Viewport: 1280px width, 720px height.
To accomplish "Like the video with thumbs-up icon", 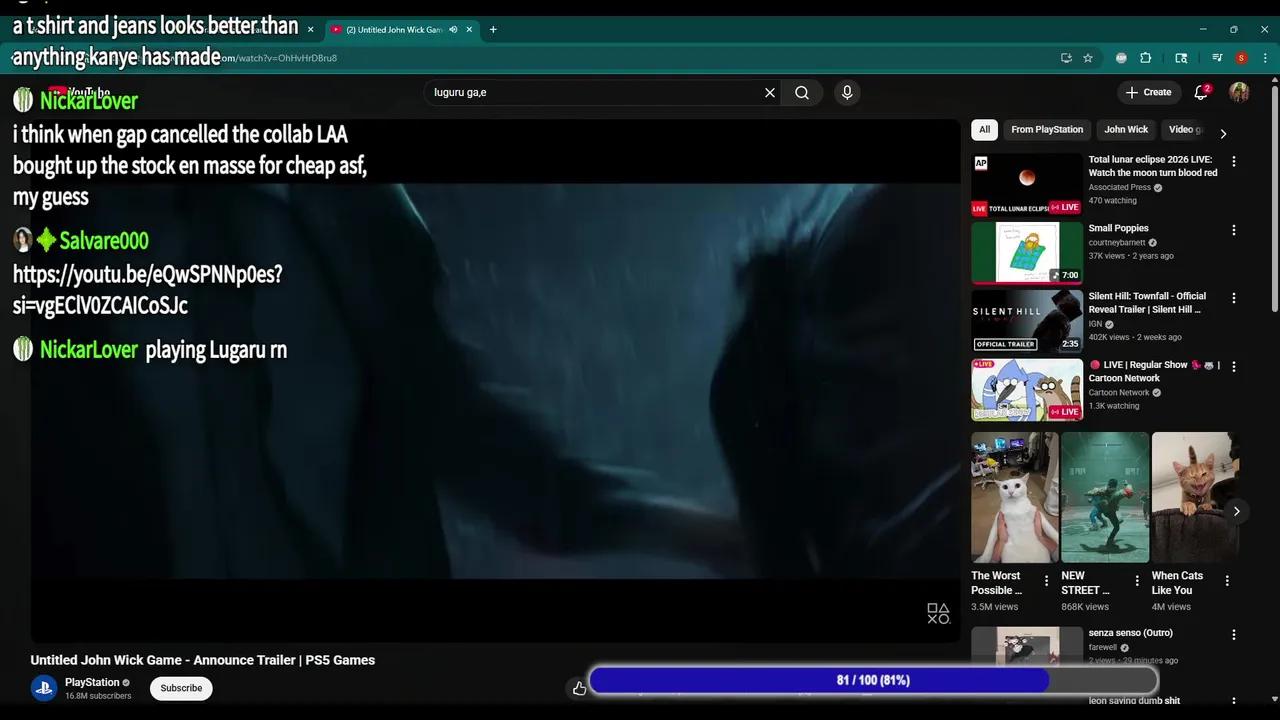I will point(579,688).
